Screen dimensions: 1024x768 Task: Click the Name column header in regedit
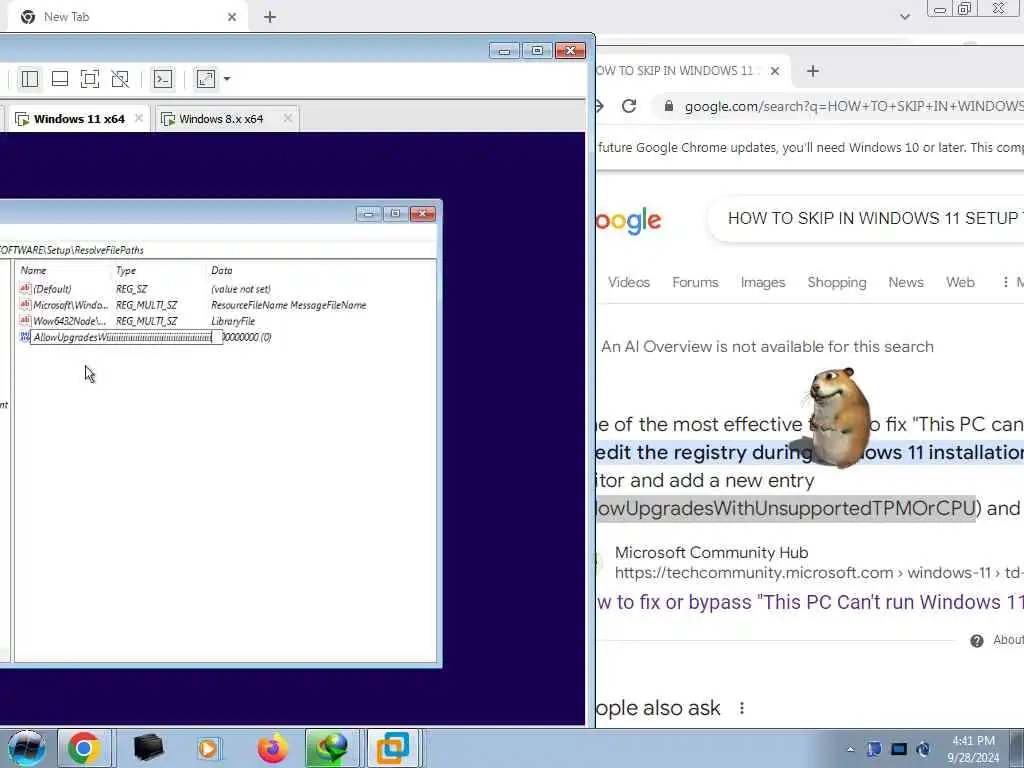tap(33, 270)
